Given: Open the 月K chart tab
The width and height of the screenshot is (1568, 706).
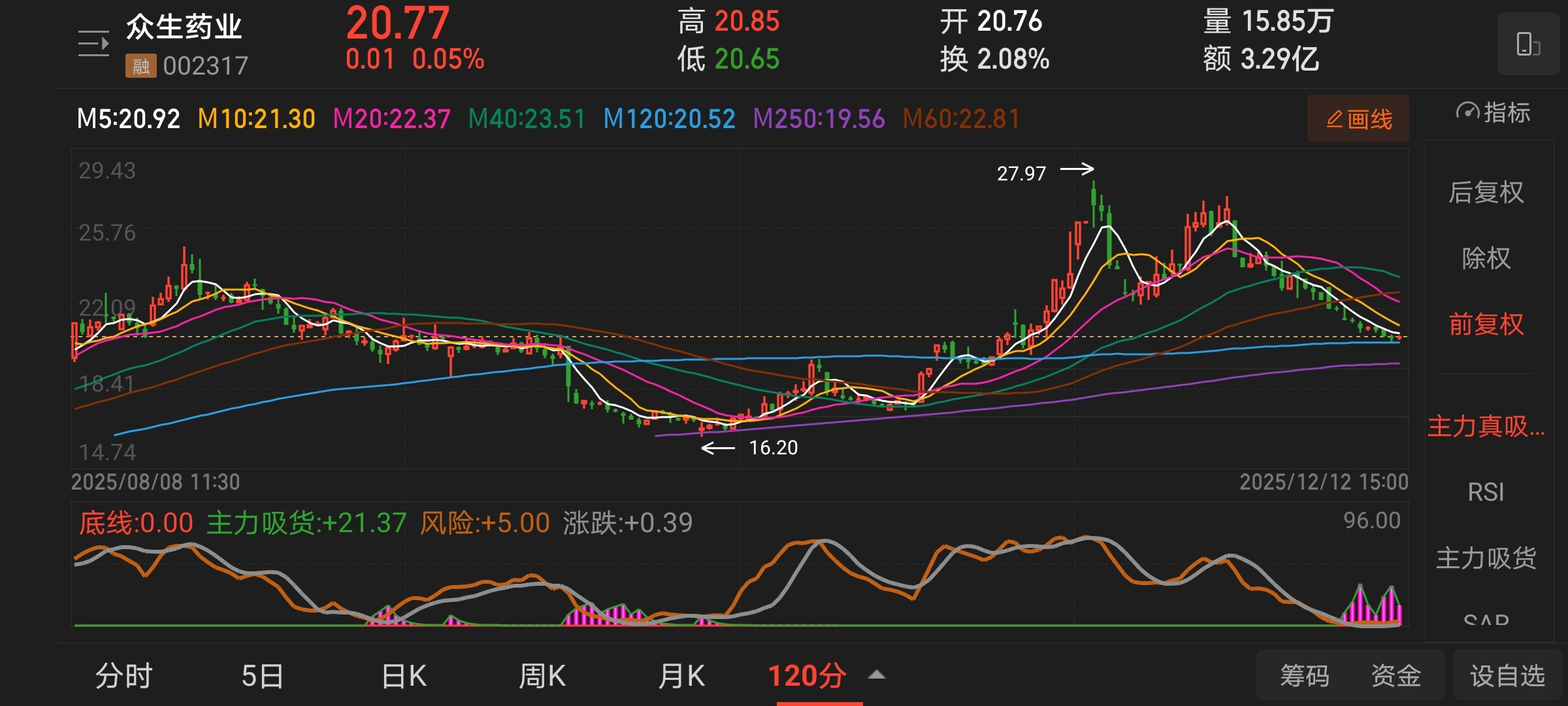Looking at the screenshot, I should tap(681, 676).
